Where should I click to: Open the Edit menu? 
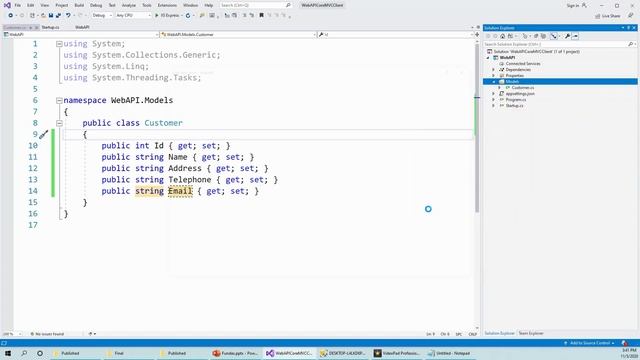coord(31,5)
